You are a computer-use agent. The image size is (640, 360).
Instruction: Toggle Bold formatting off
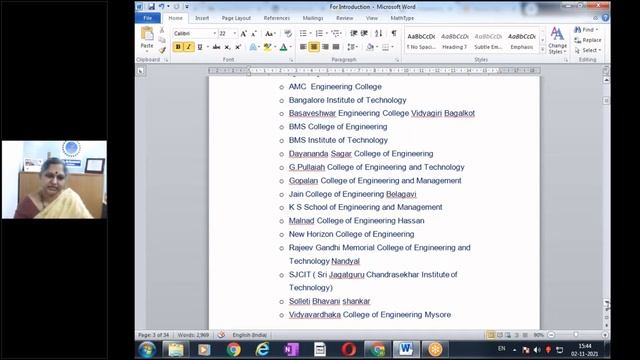pos(178,47)
